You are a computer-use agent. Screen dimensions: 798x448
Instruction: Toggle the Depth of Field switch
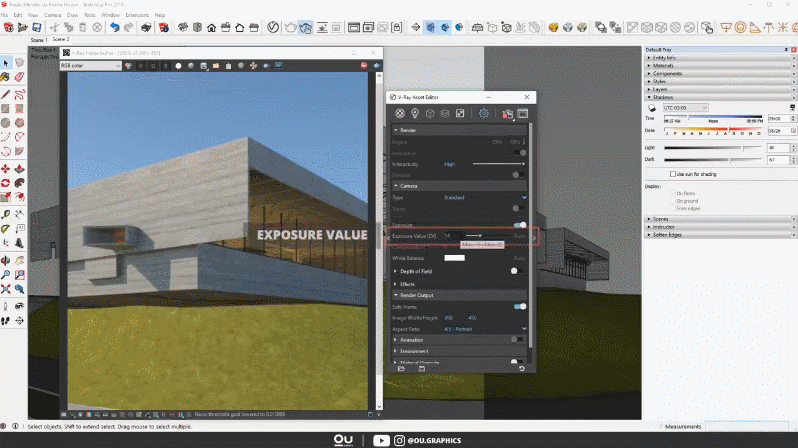point(517,271)
